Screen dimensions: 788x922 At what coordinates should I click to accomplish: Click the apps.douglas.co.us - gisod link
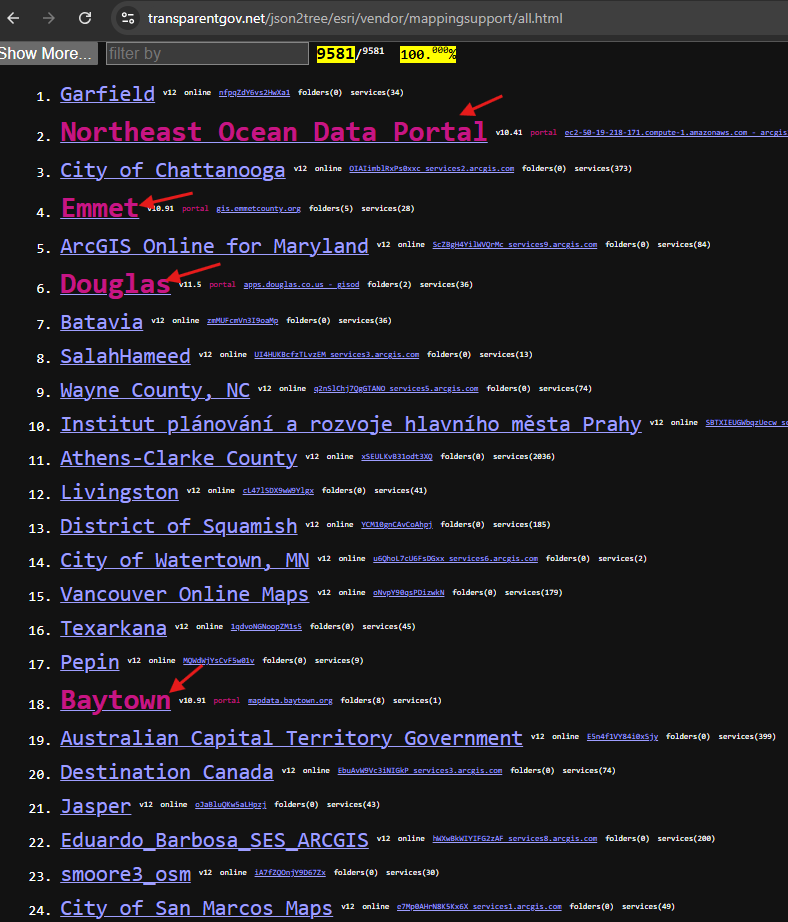[x=302, y=285]
